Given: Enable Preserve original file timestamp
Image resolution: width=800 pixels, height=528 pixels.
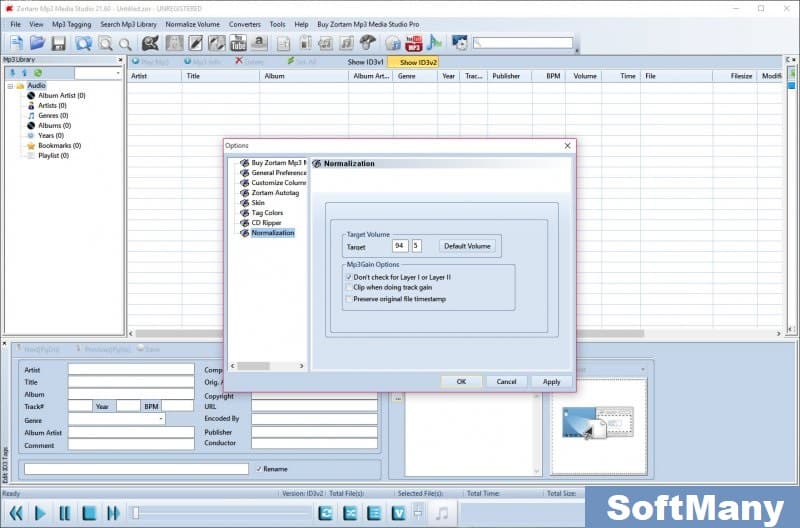Looking at the screenshot, I should [349, 299].
